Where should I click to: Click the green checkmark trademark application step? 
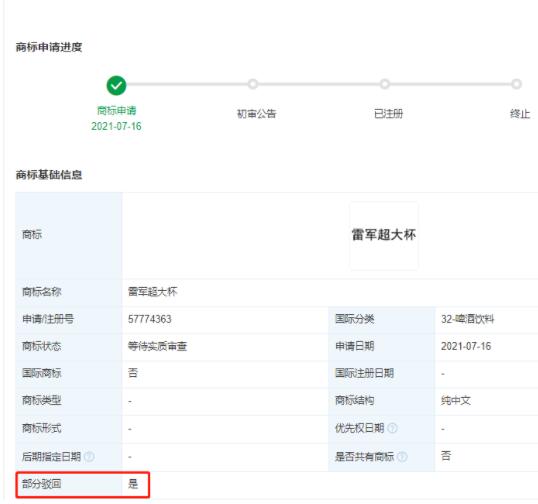click(x=116, y=85)
